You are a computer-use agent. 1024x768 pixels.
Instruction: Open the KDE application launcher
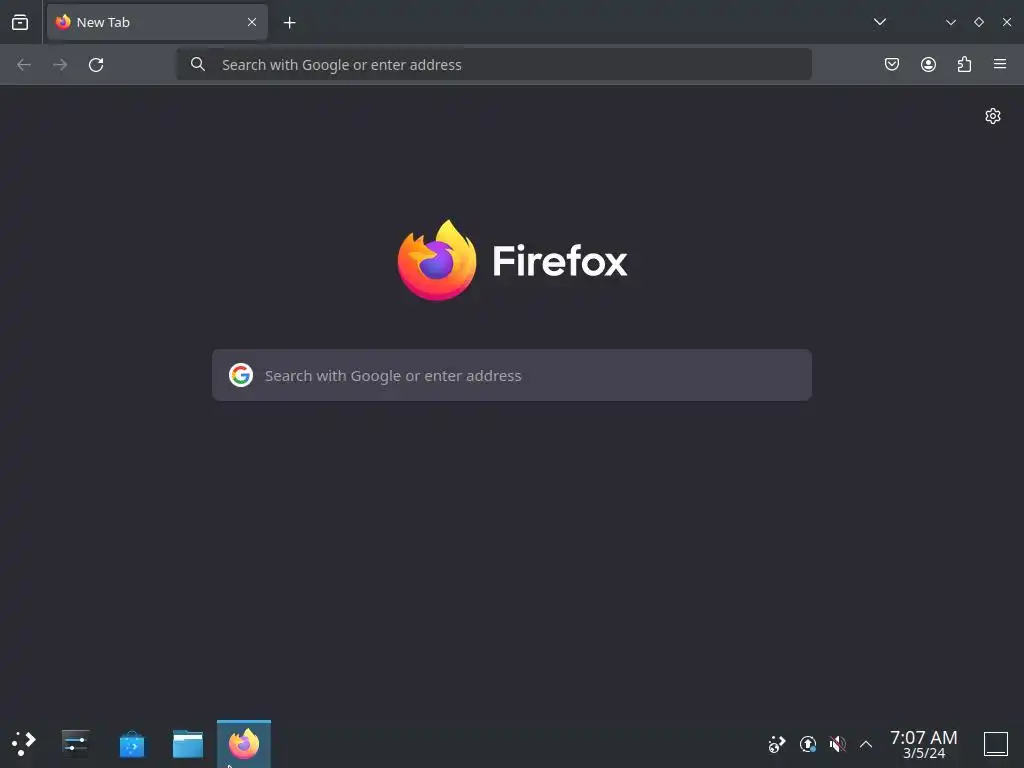point(24,743)
